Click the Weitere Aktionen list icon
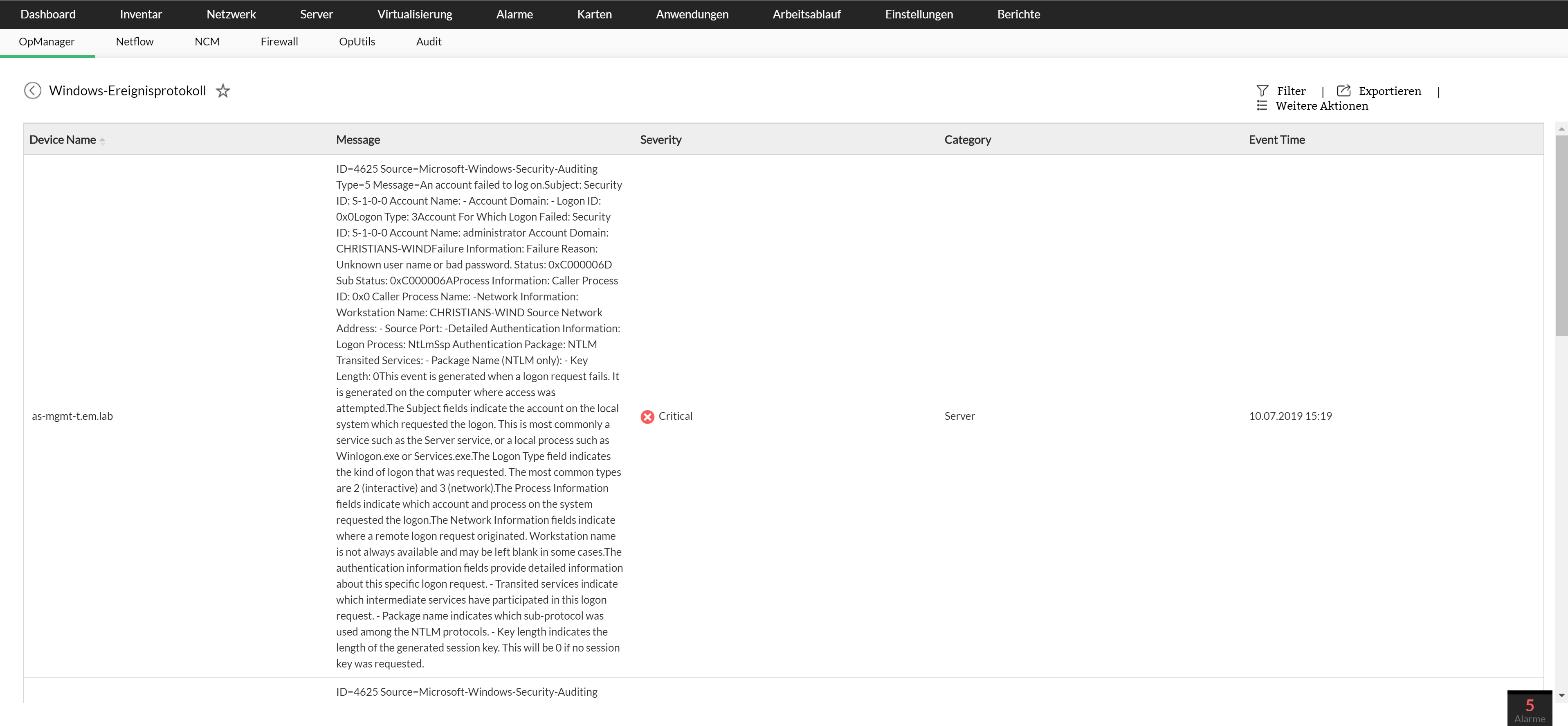Viewport: 1568px width, 726px height. coord(1262,106)
